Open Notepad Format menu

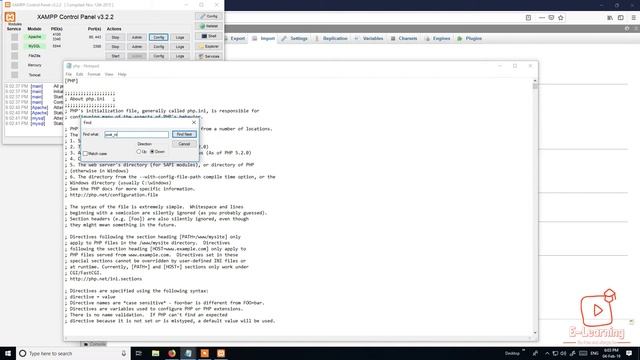click(x=93, y=74)
